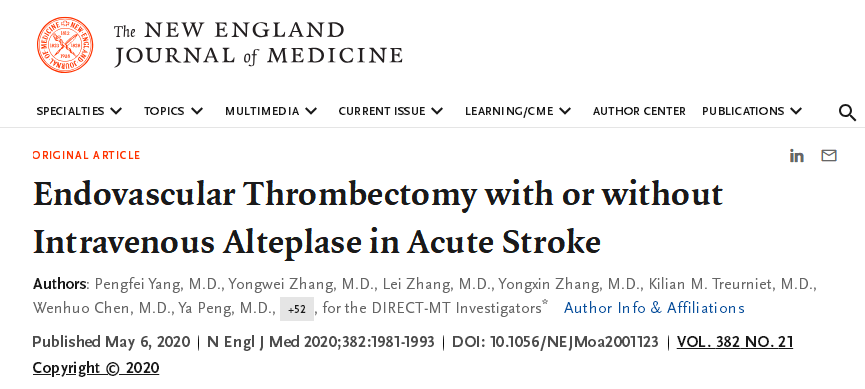This screenshot has height=389, width=865.
Task: Expand the +52 additional authors badge
Action: coord(297,309)
